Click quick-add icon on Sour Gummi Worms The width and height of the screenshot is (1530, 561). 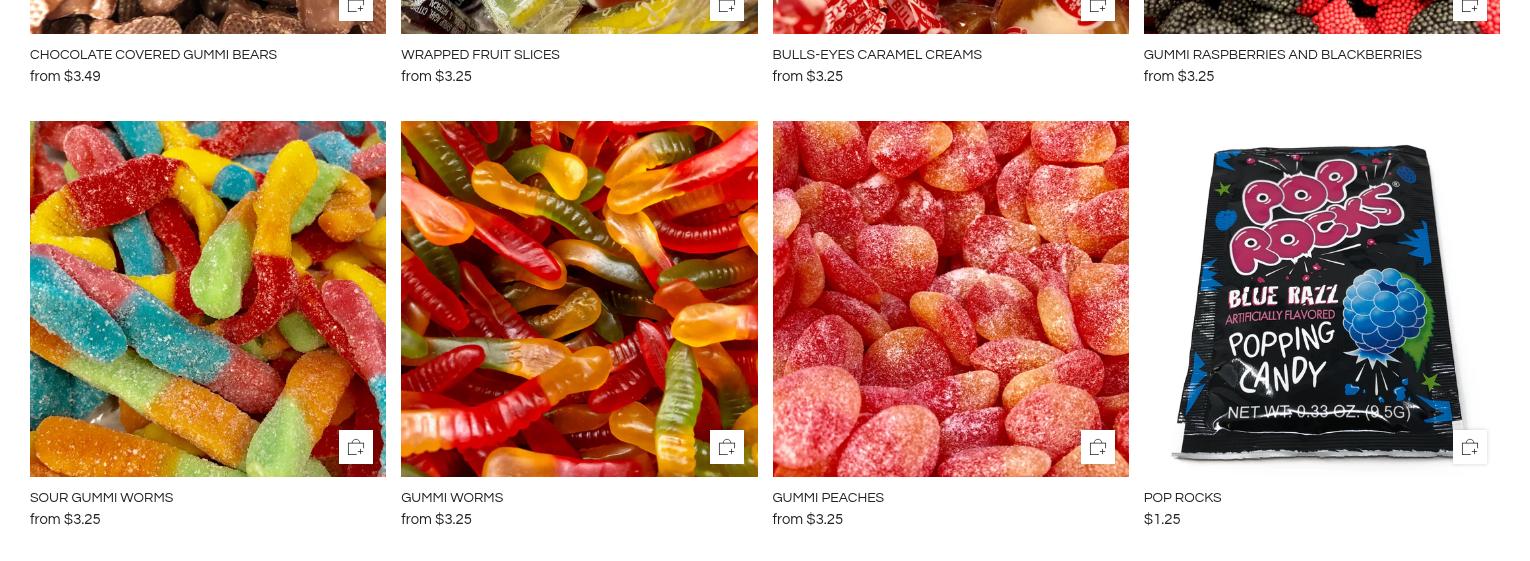pyautogui.click(x=356, y=447)
